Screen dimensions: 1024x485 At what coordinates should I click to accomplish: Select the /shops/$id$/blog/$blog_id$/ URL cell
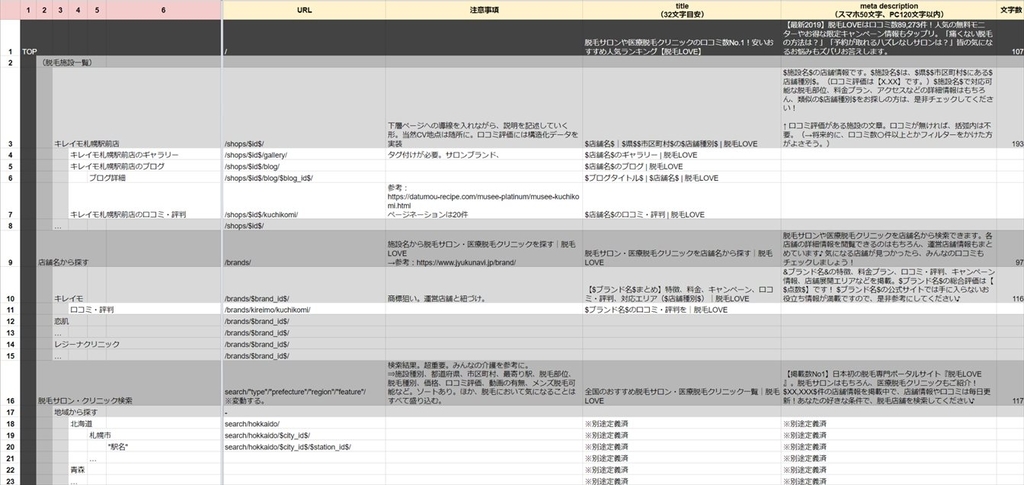[304, 178]
